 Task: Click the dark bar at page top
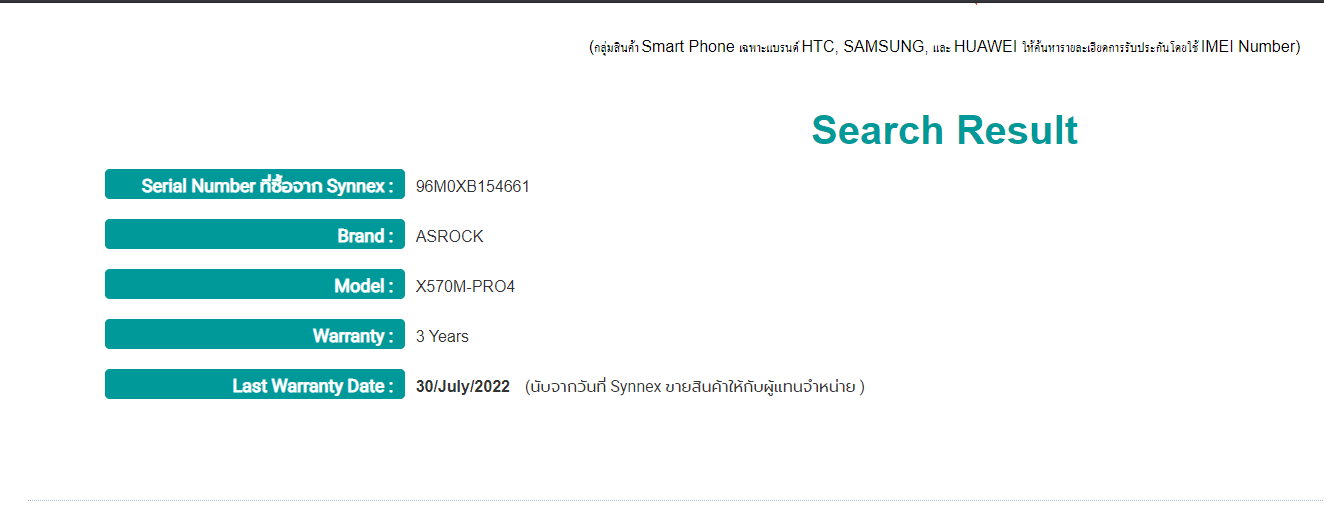662,2
